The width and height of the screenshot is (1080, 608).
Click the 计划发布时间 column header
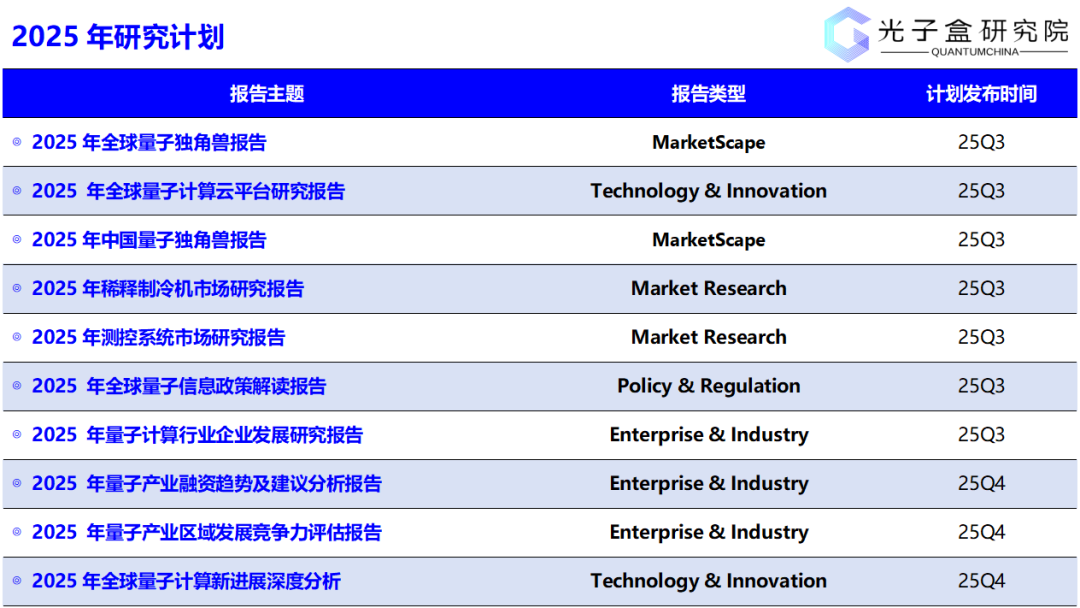(x=982, y=94)
